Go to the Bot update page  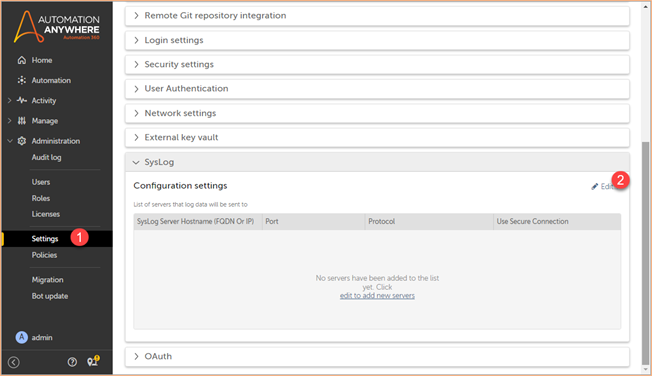50,296
